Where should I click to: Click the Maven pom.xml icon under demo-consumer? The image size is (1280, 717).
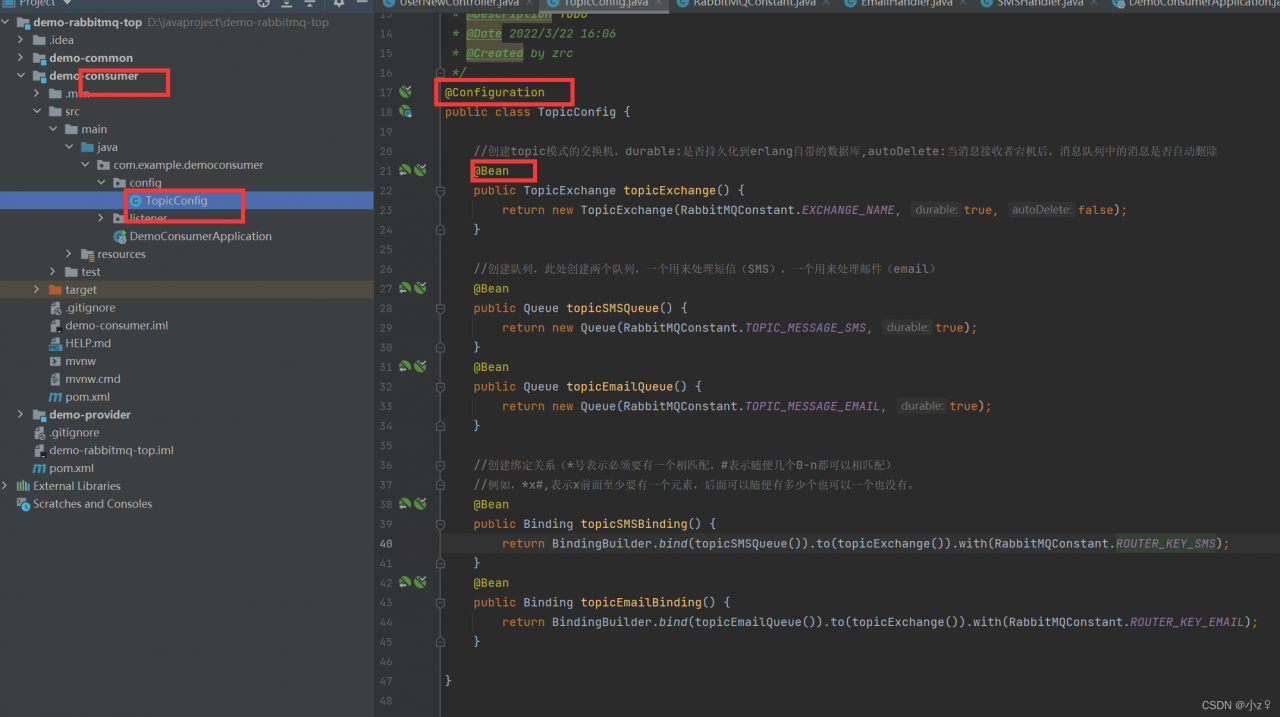(56, 397)
